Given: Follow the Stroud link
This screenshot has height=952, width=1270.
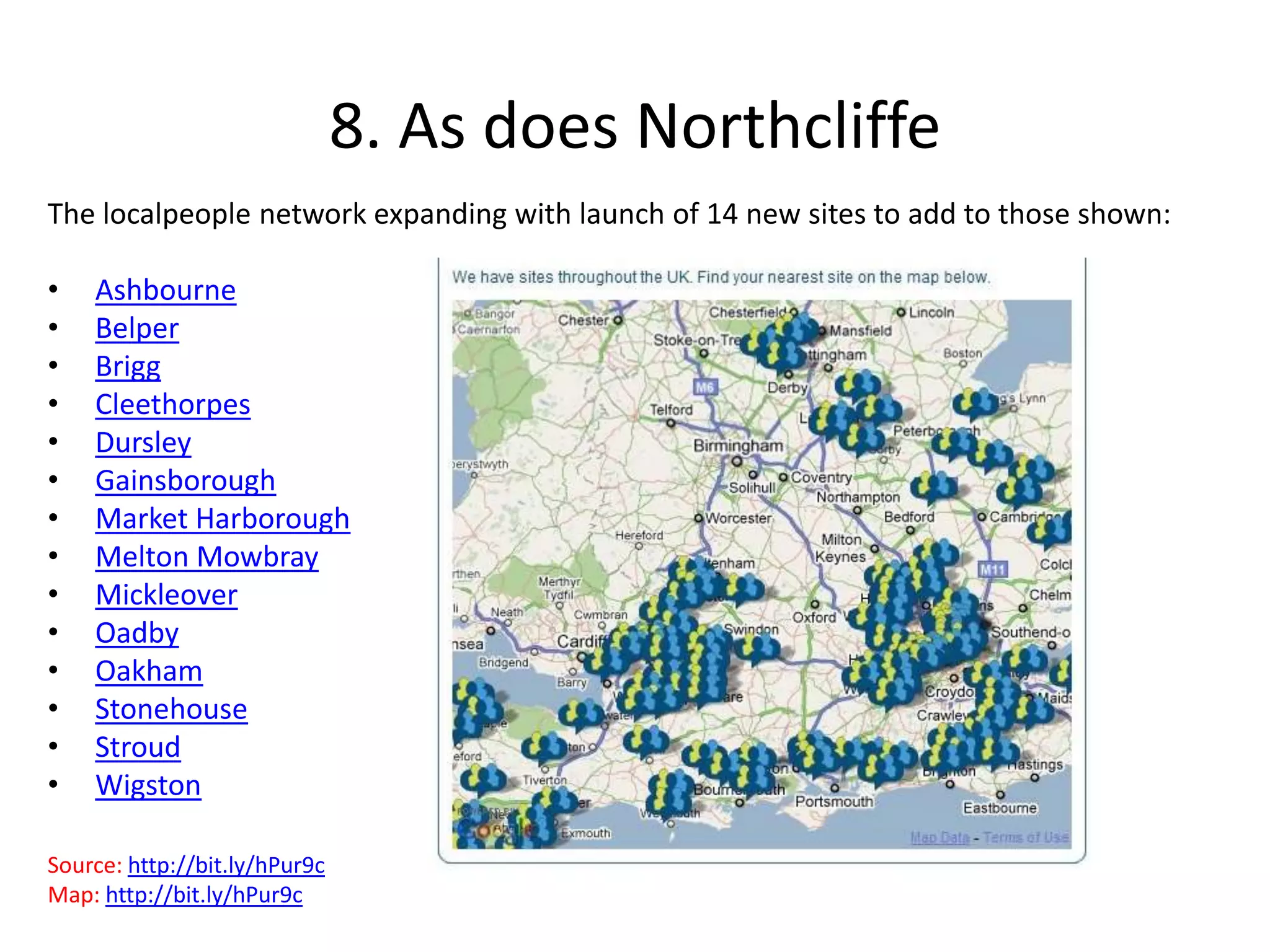Looking at the screenshot, I should pos(138,747).
